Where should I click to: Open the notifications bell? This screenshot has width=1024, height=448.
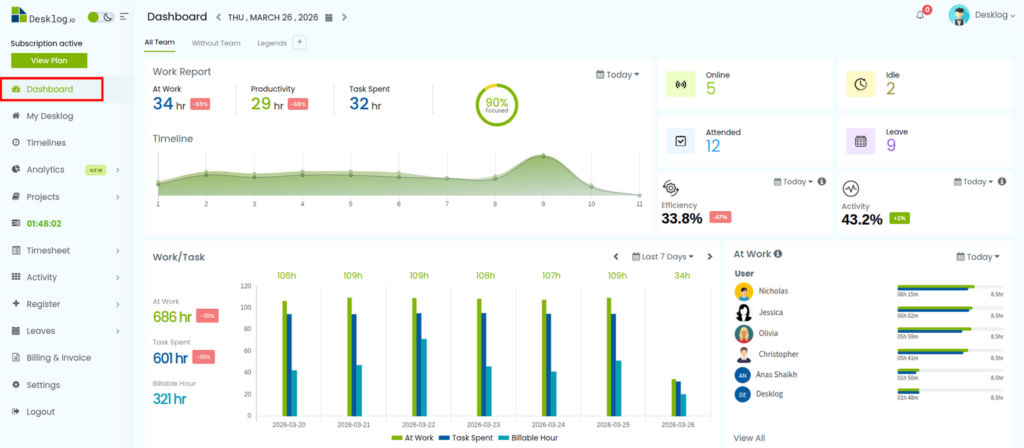[920, 15]
